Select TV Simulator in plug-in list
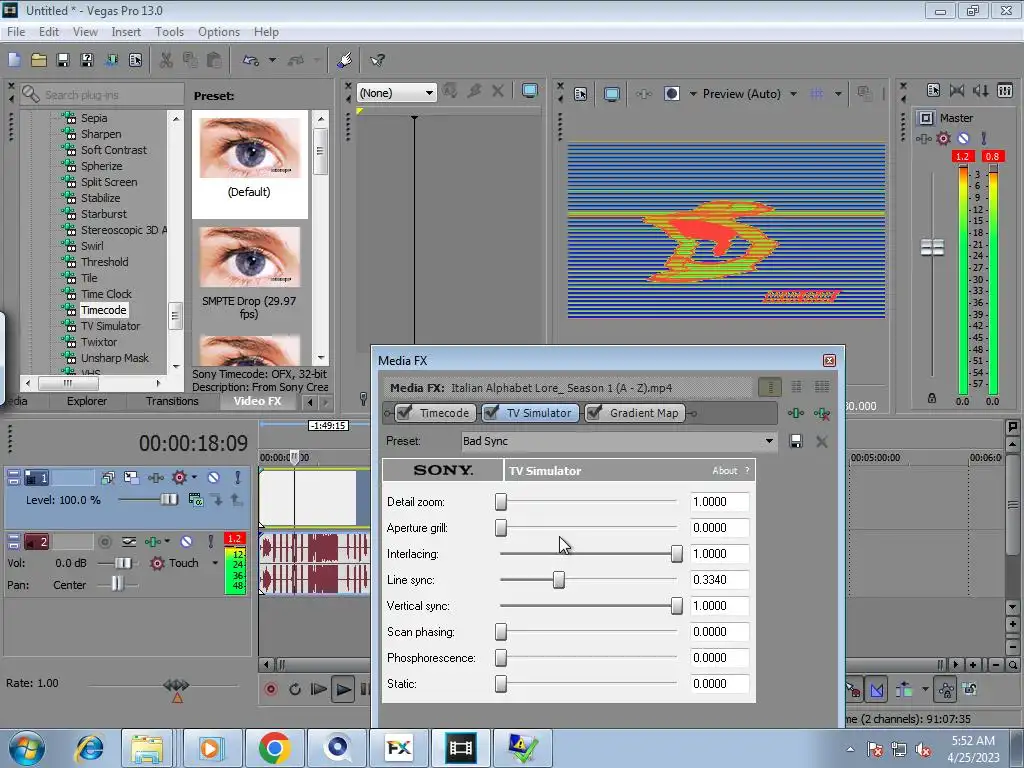Image resolution: width=1024 pixels, height=768 pixels. coord(110,326)
